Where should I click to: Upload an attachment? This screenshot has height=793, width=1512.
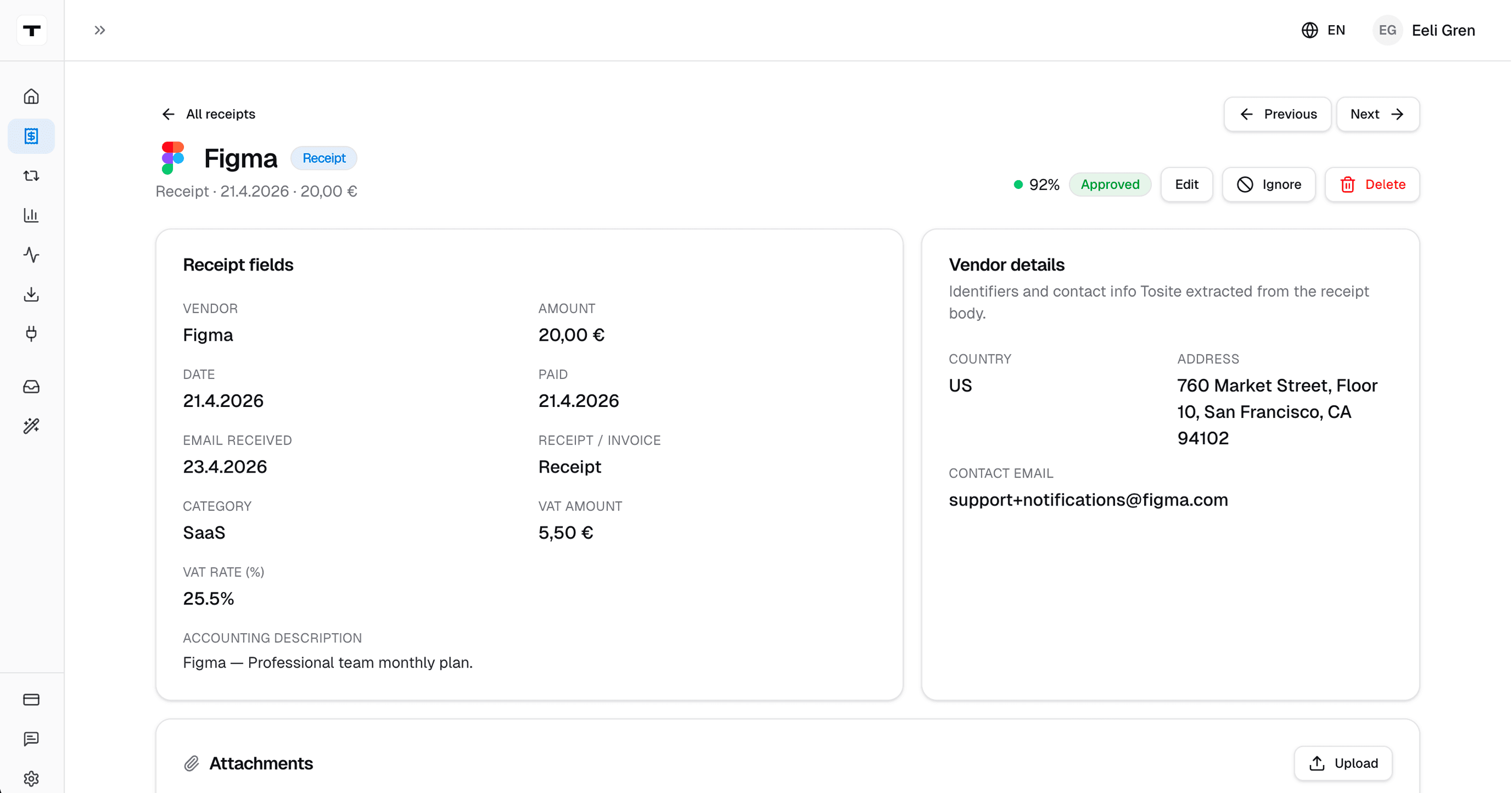[x=1343, y=763]
